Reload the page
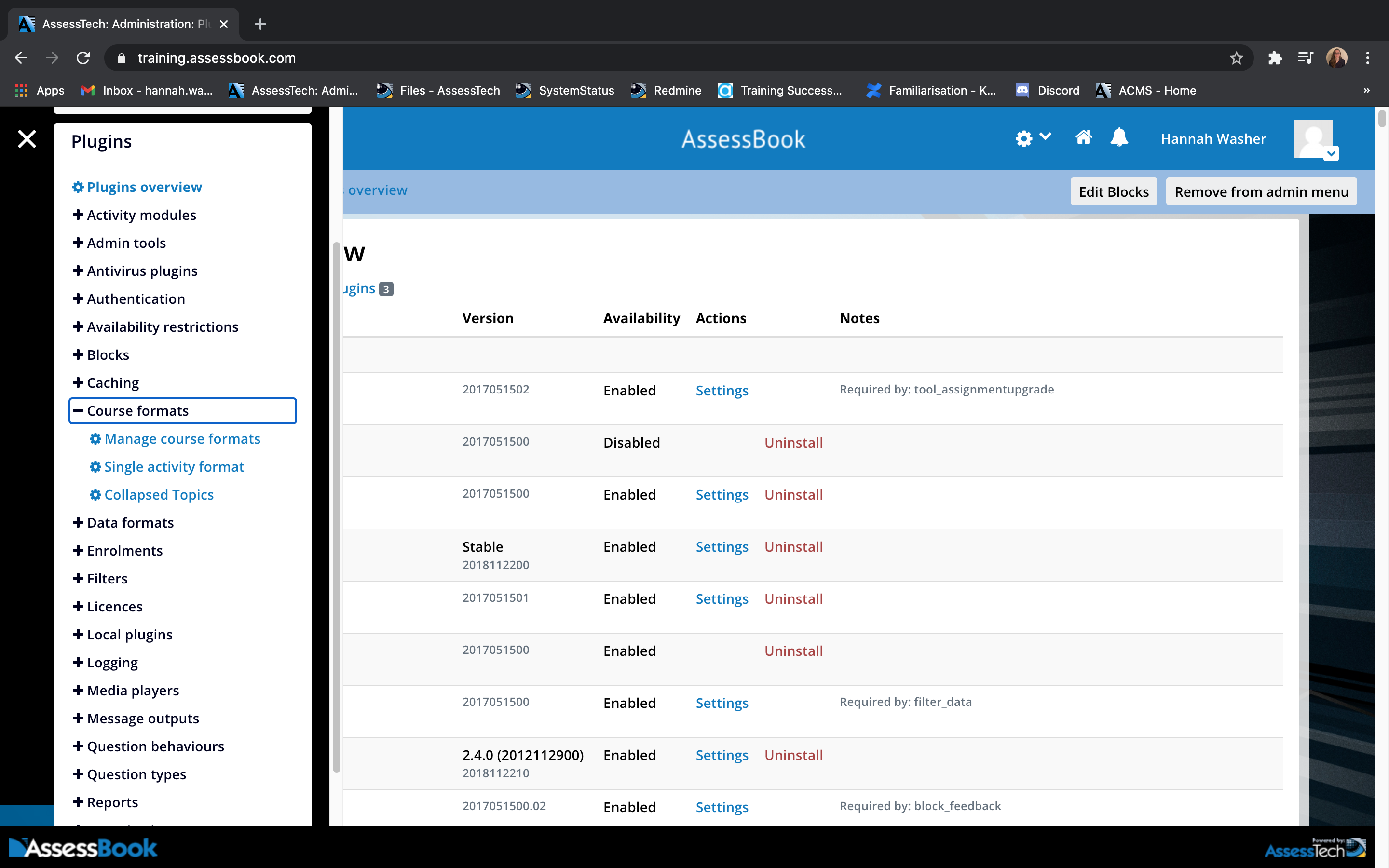The width and height of the screenshot is (1389, 868). point(83,58)
